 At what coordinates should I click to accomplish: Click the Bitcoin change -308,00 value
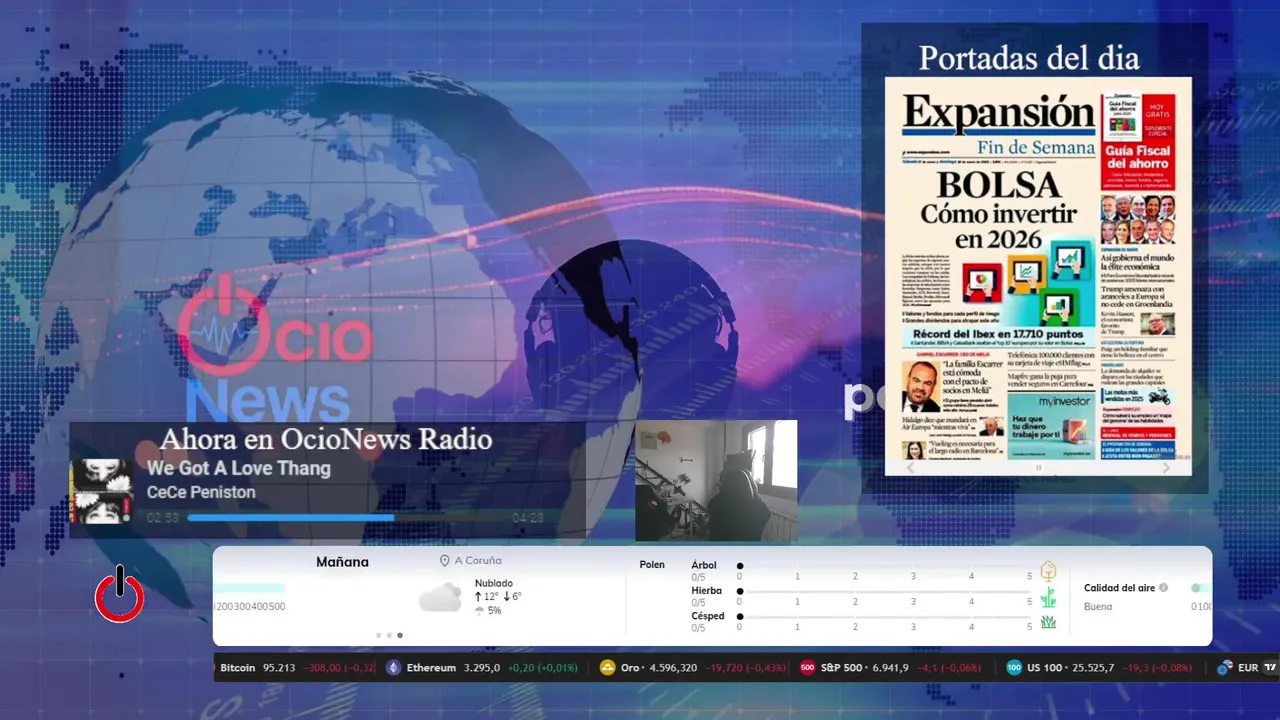pyautogui.click(x=324, y=668)
